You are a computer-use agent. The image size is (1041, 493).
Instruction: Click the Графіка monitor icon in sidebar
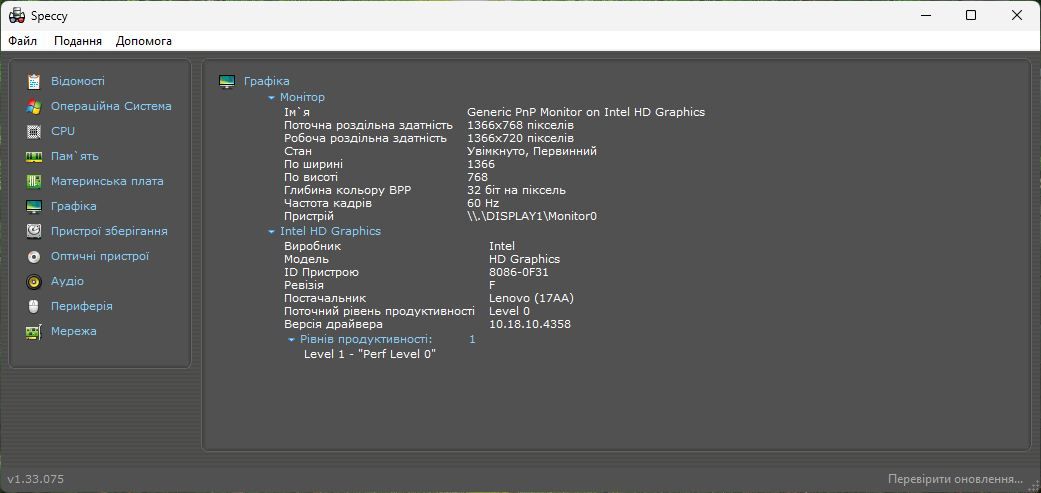click(34, 206)
